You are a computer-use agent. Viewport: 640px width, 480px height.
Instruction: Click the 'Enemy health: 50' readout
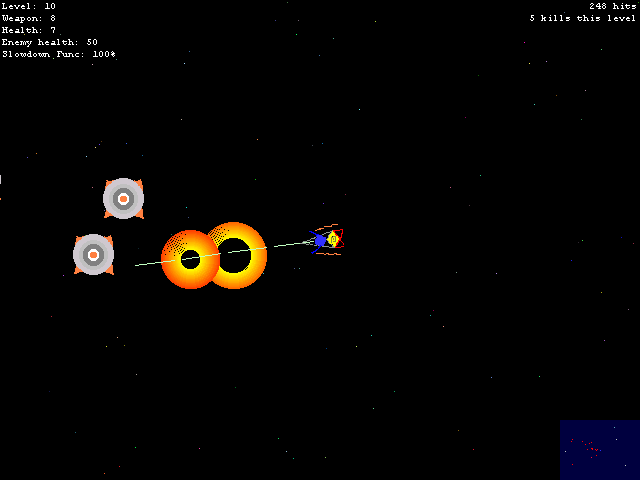click(49, 42)
